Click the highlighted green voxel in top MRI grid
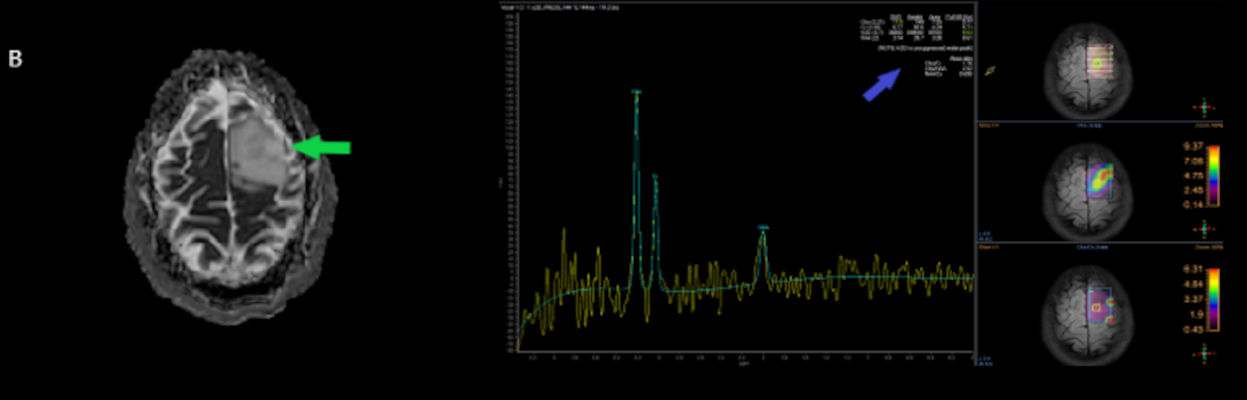Image resolution: width=1247 pixels, height=400 pixels. point(1098,64)
